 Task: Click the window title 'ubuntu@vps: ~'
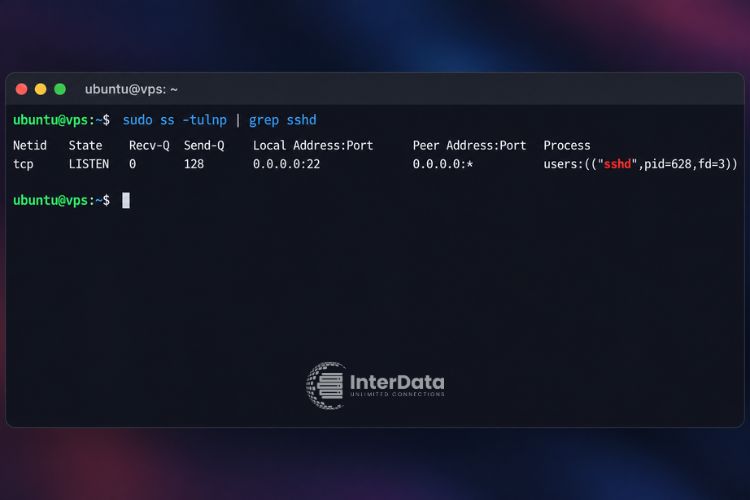pyautogui.click(x=131, y=89)
